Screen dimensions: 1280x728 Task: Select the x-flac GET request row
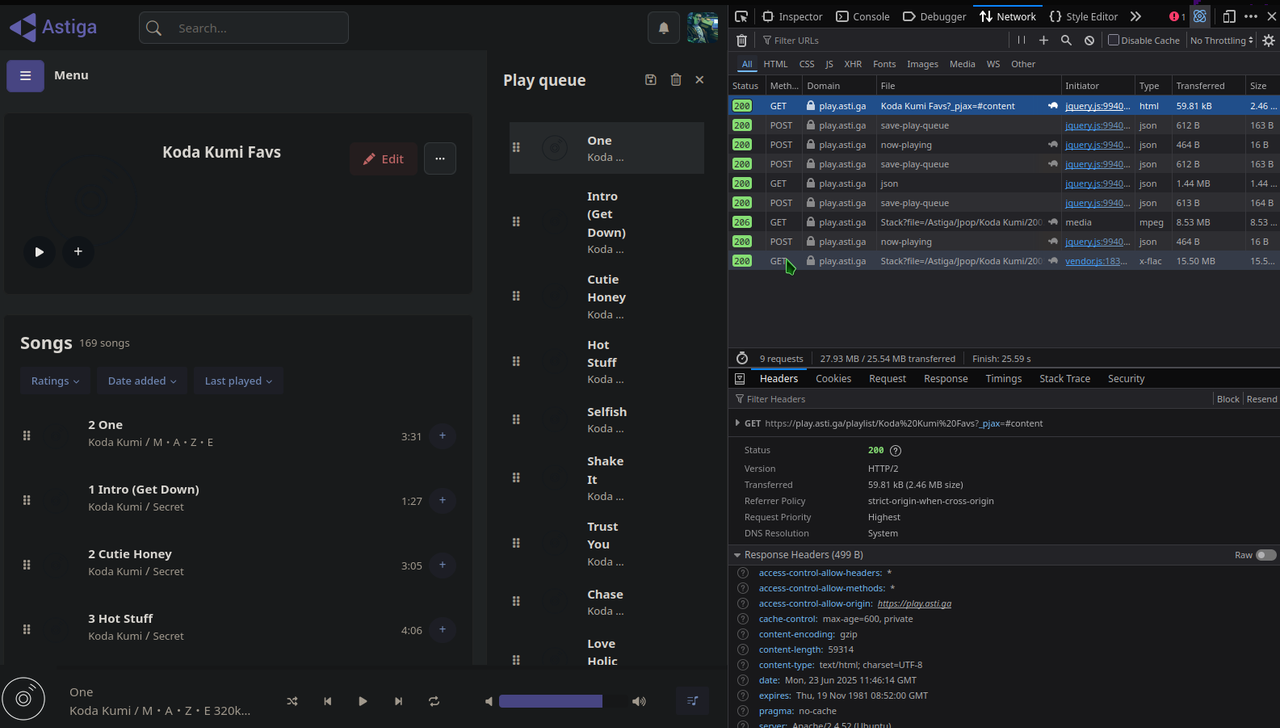click(x=1004, y=261)
